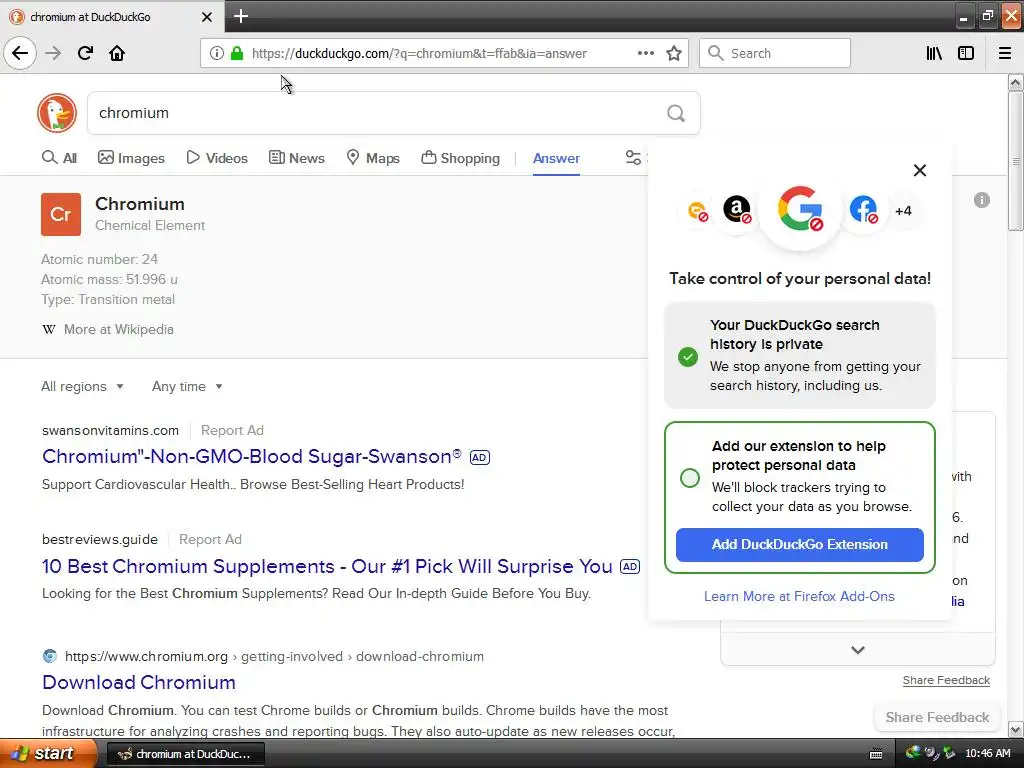This screenshot has width=1024, height=768.
Task: Click the blocked Amazon tracker icon
Action: (737, 210)
